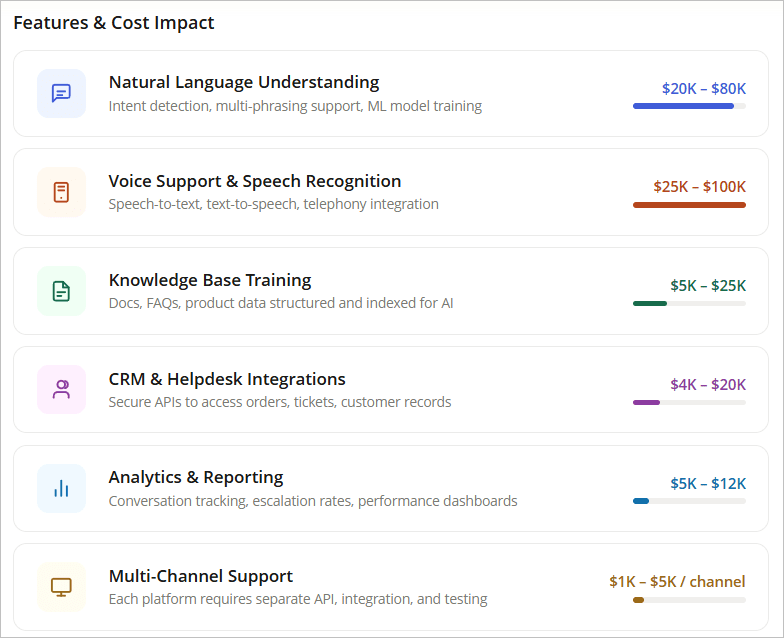Click the green $5K – $25K cost bar
This screenshot has height=638, width=784.
tap(690, 304)
